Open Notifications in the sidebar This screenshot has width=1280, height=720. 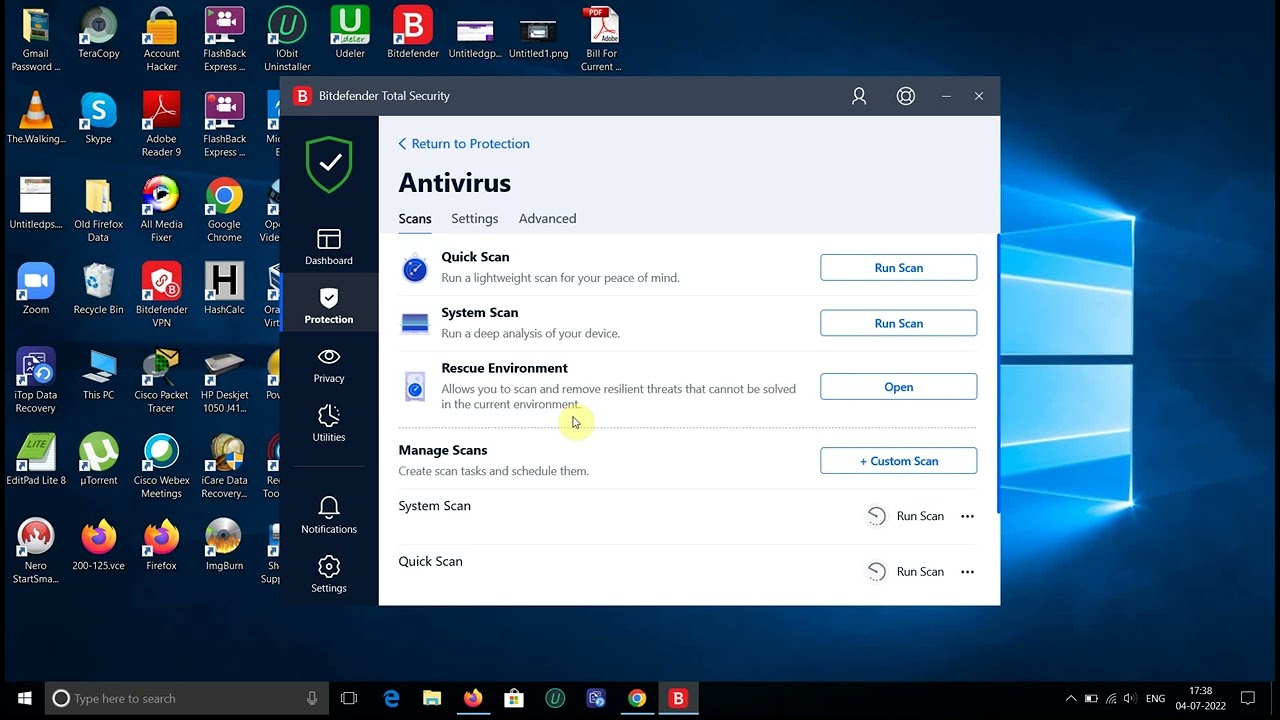tap(329, 516)
